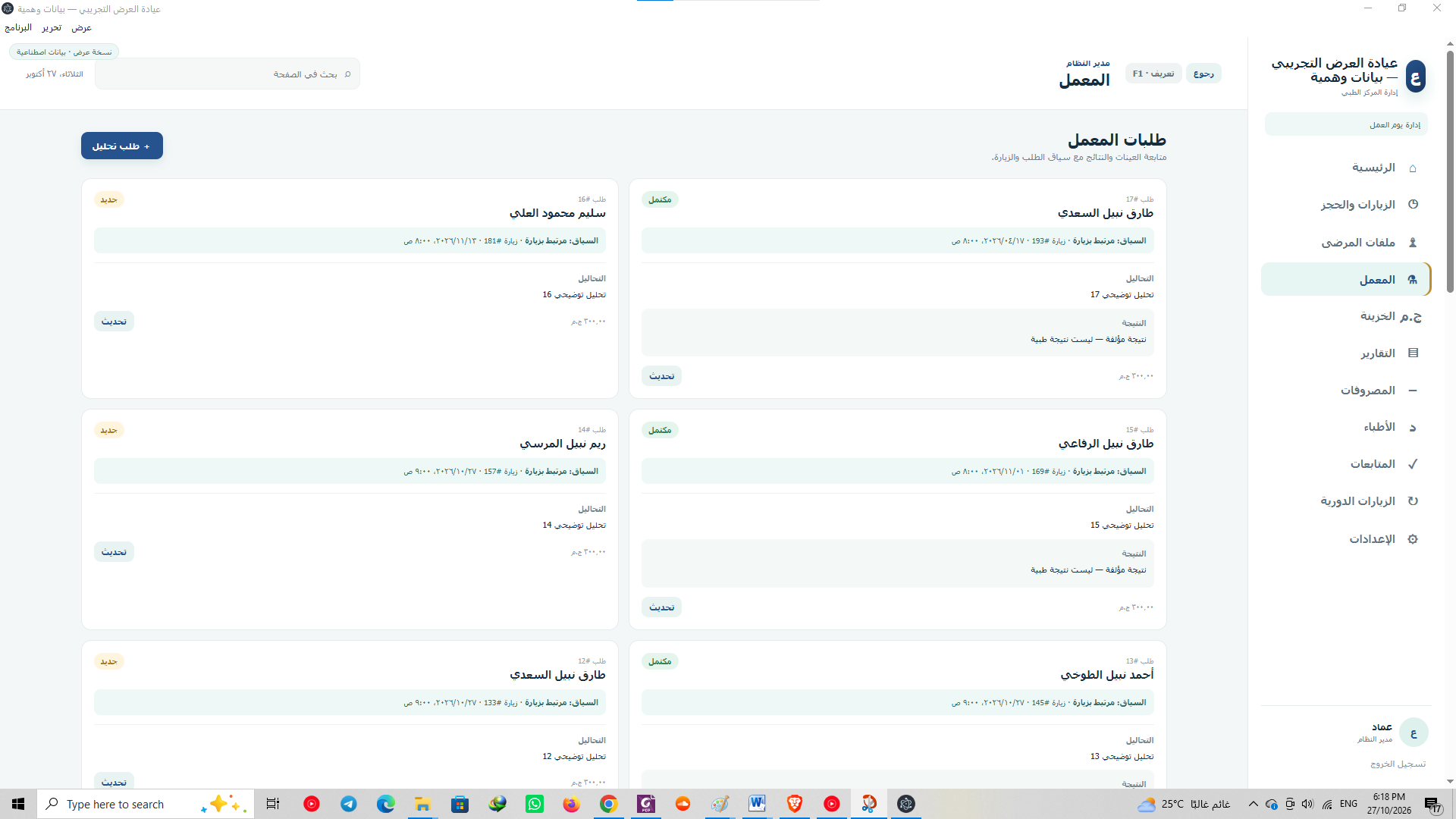Click the رجوع back button
Viewport: 1456px width, 819px height.
[1203, 74]
